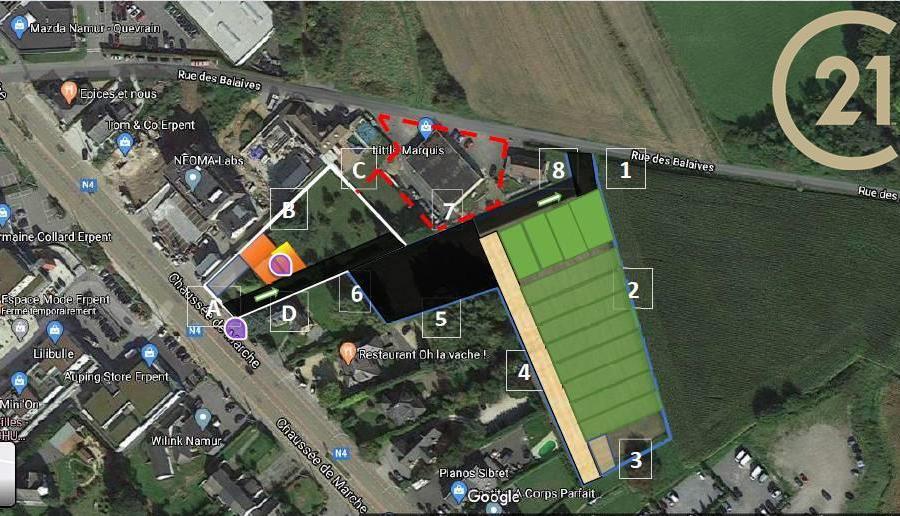Viewport: 900px width, 516px height.
Task: Open the Lilibulle shopping marker
Action: (x=55, y=331)
